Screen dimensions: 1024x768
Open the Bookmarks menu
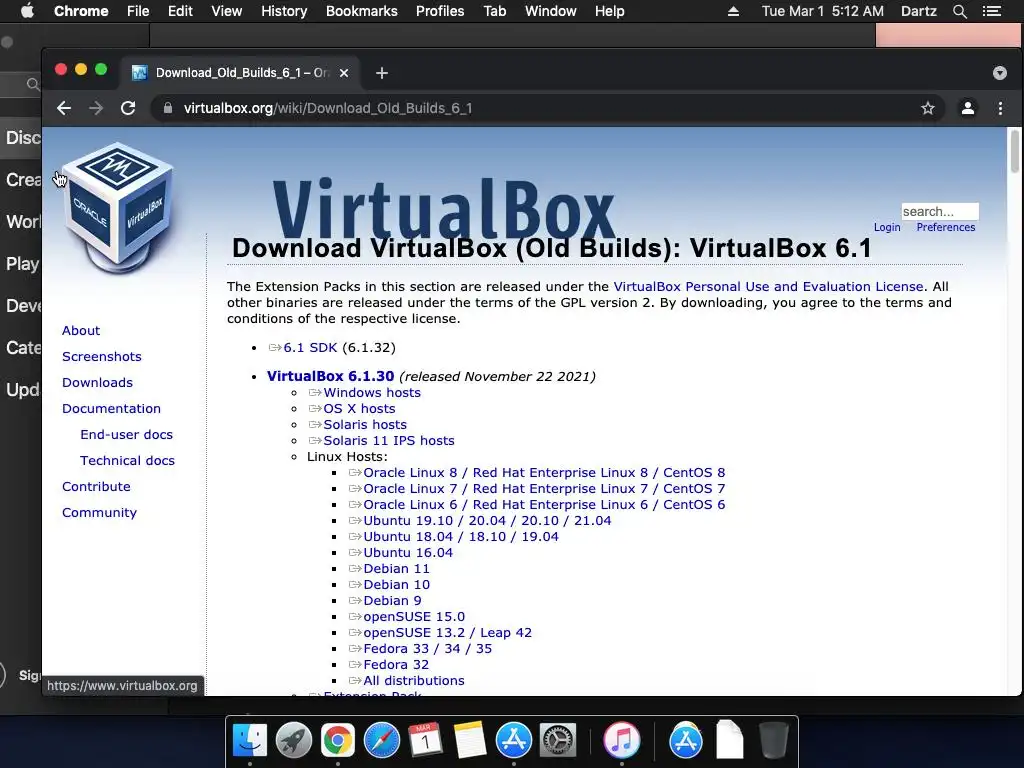362,11
